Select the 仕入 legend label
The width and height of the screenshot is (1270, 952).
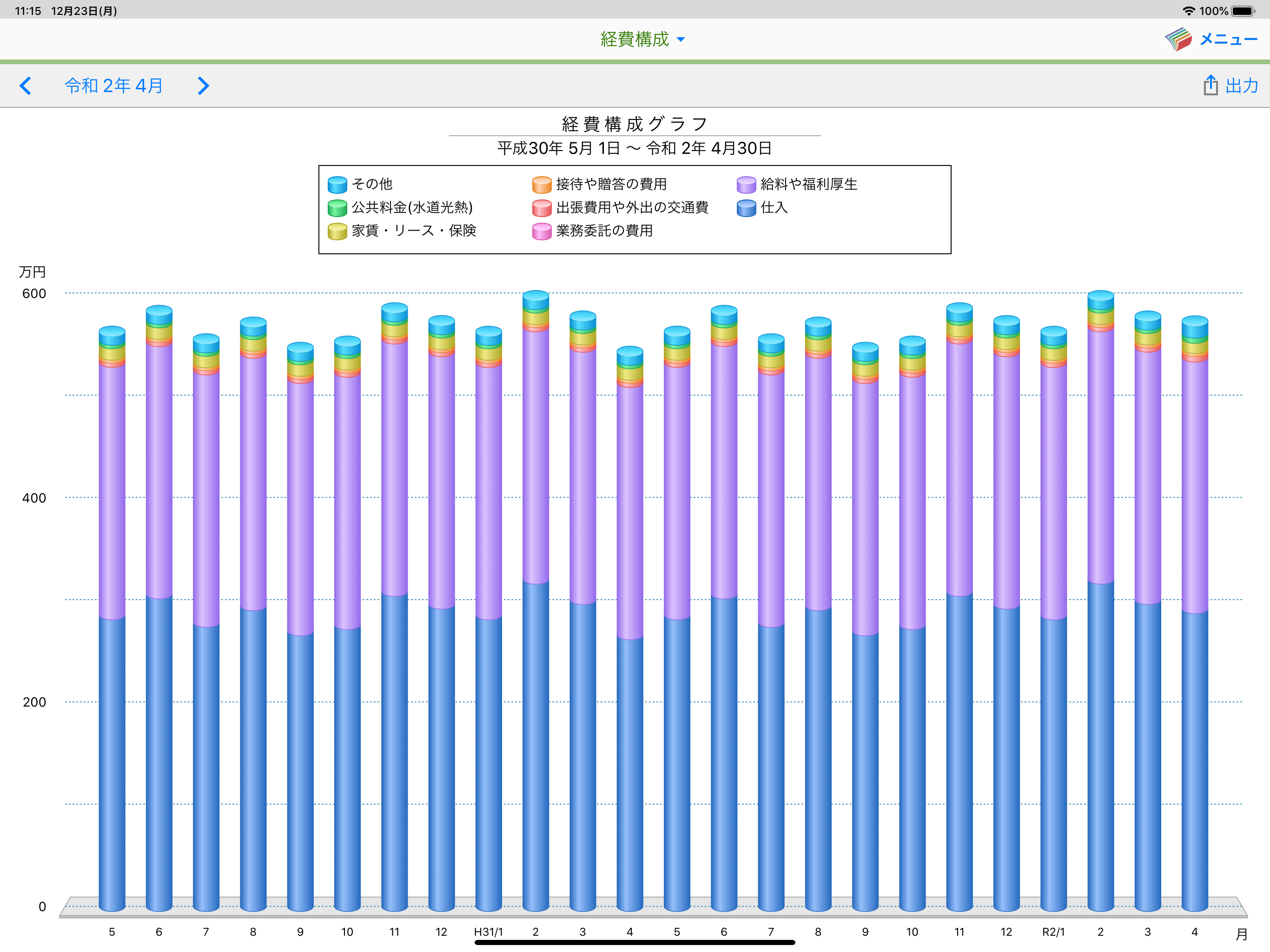774,207
